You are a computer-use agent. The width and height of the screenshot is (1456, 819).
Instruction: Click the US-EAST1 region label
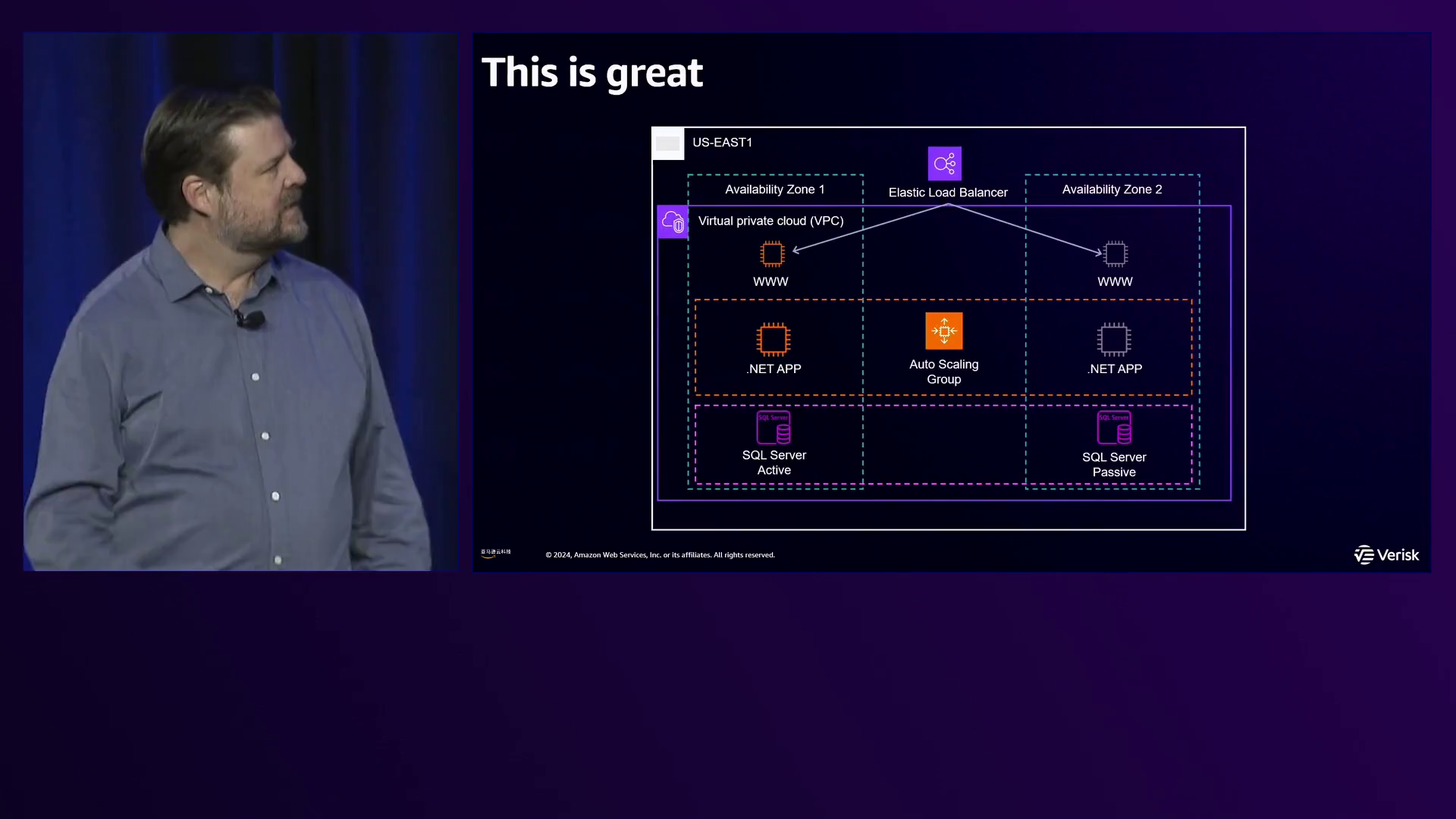click(x=722, y=143)
